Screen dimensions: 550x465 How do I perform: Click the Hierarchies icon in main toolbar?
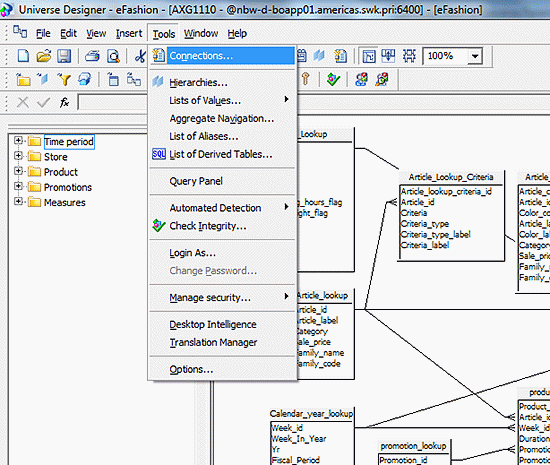(x=319, y=56)
